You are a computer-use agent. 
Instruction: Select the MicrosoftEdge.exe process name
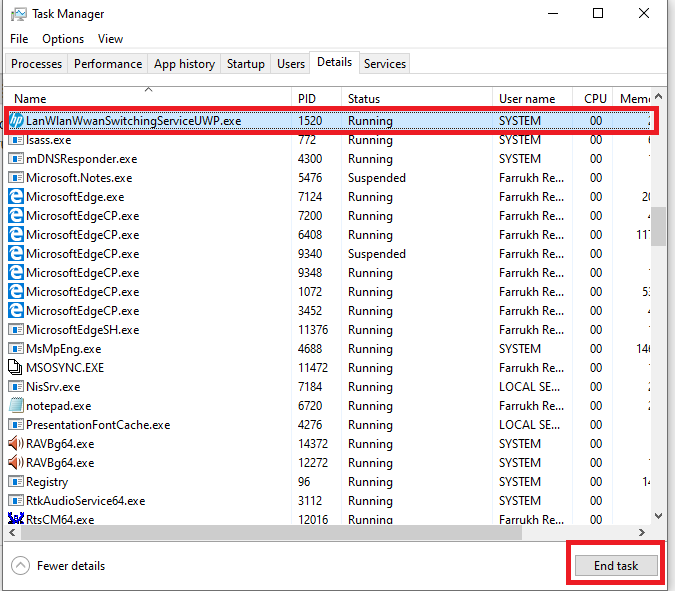[75, 197]
